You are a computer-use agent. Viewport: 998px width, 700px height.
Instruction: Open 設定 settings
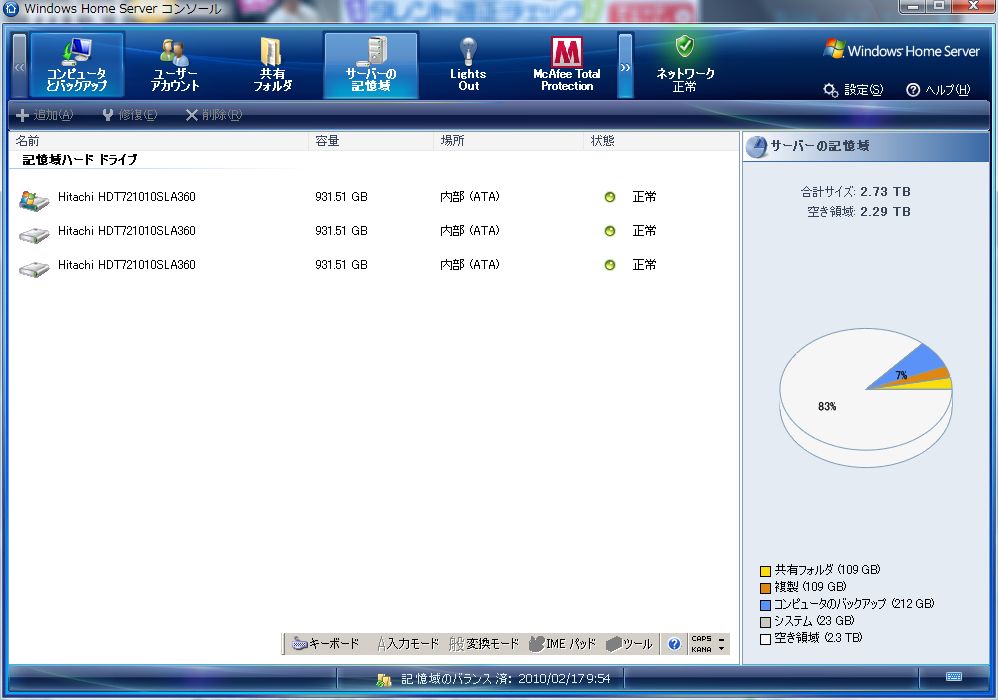point(853,90)
